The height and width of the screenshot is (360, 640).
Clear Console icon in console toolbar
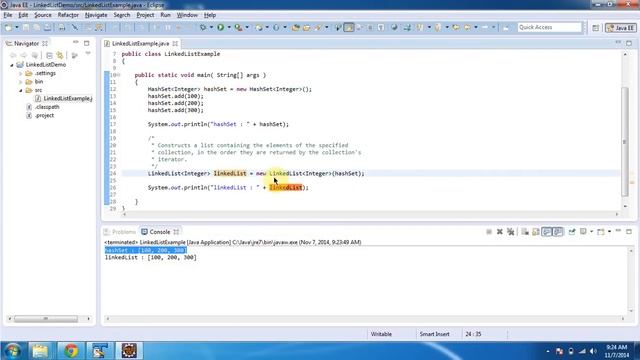tap(525, 232)
